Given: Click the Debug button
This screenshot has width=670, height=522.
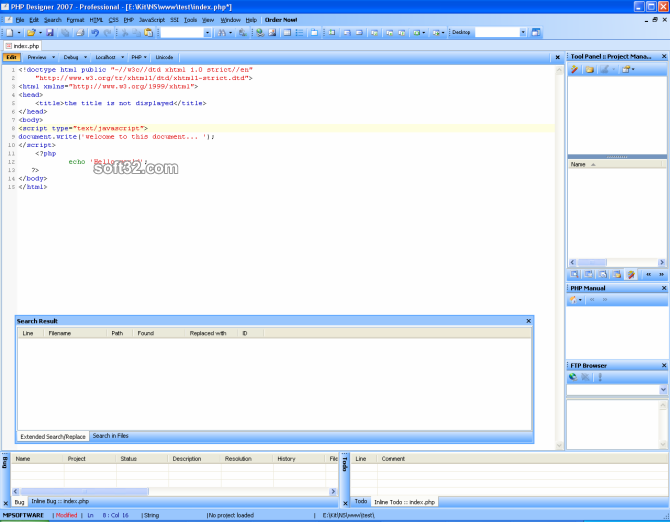Looking at the screenshot, I should click(x=71, y=57).
